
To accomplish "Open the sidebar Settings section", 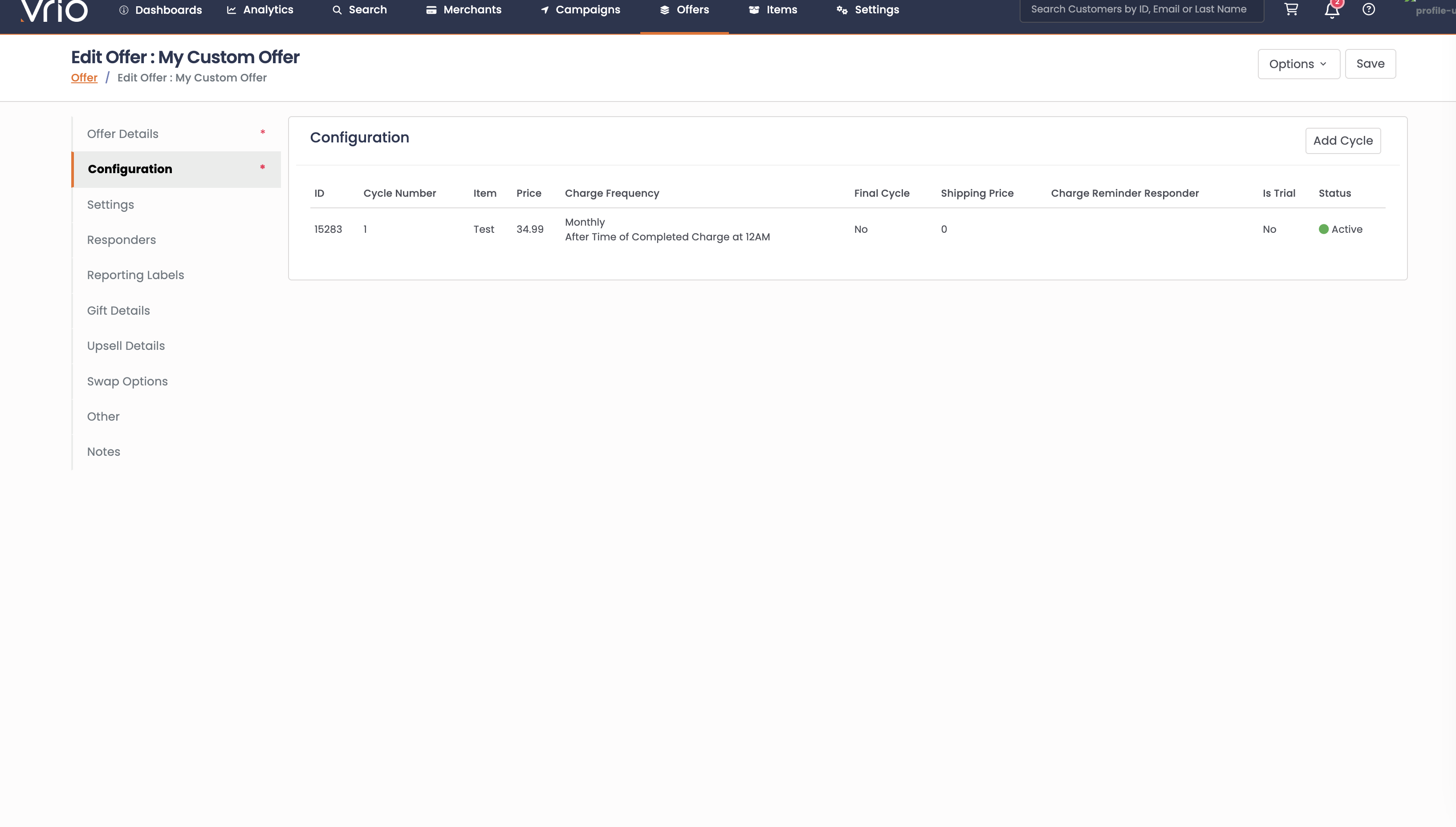I will 176,204.
